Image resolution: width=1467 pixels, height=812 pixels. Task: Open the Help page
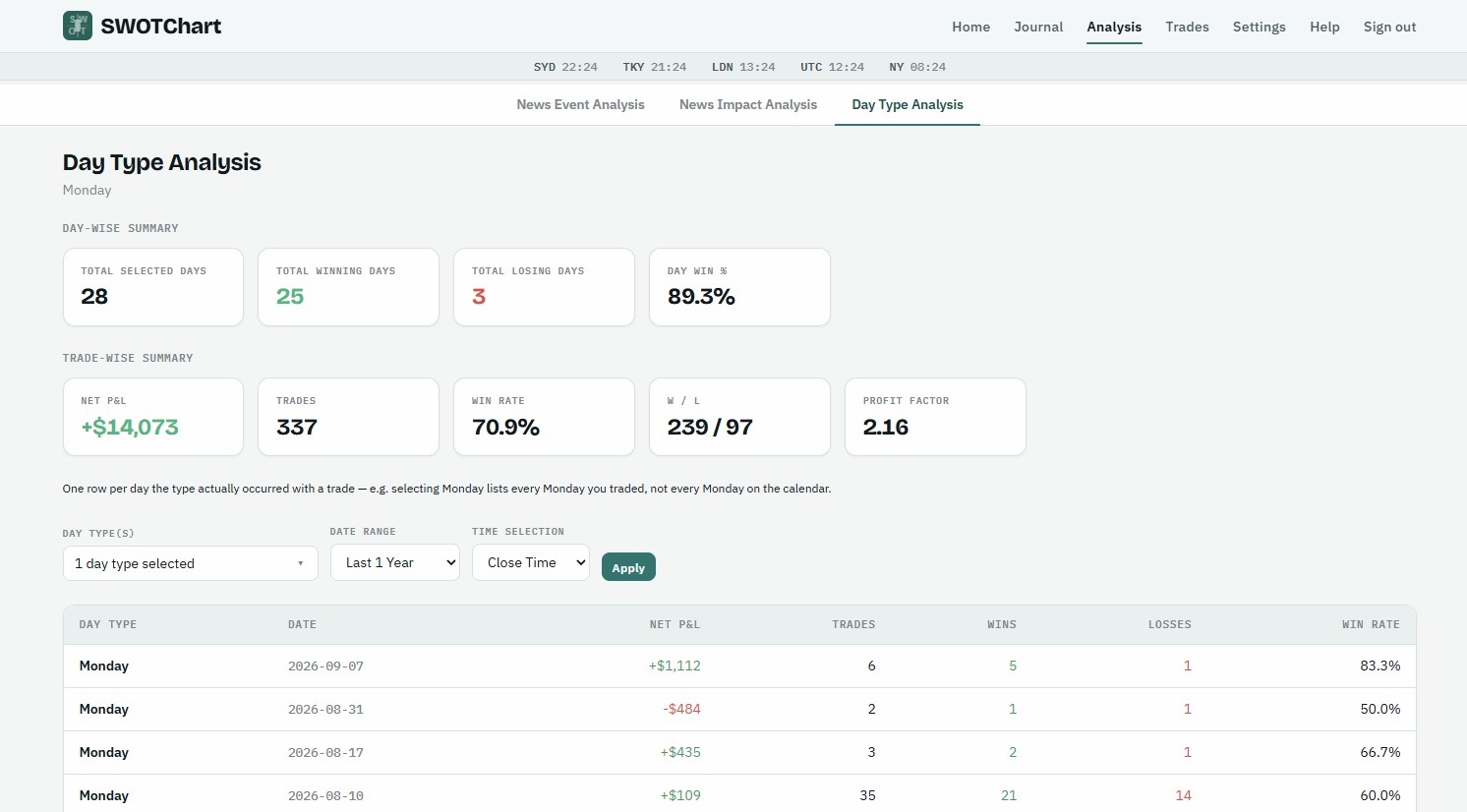[x=1324, y=27]
